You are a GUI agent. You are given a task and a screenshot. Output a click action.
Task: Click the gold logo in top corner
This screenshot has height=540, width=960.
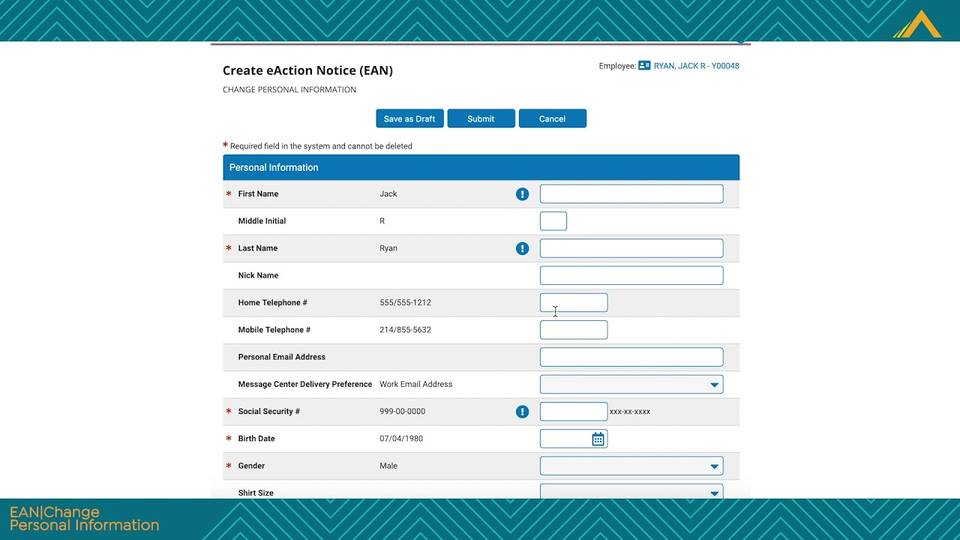coord(916,24)
